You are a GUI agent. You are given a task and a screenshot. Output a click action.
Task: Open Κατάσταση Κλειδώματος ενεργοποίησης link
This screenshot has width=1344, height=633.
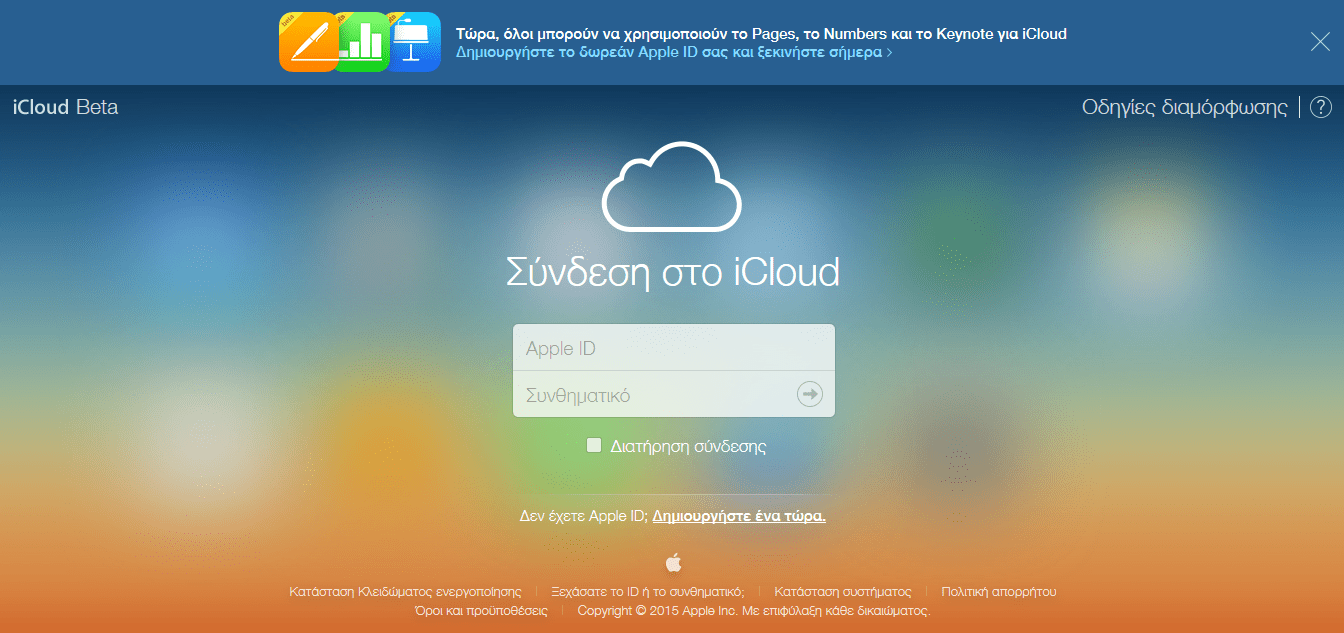click(x=405, y=591)
